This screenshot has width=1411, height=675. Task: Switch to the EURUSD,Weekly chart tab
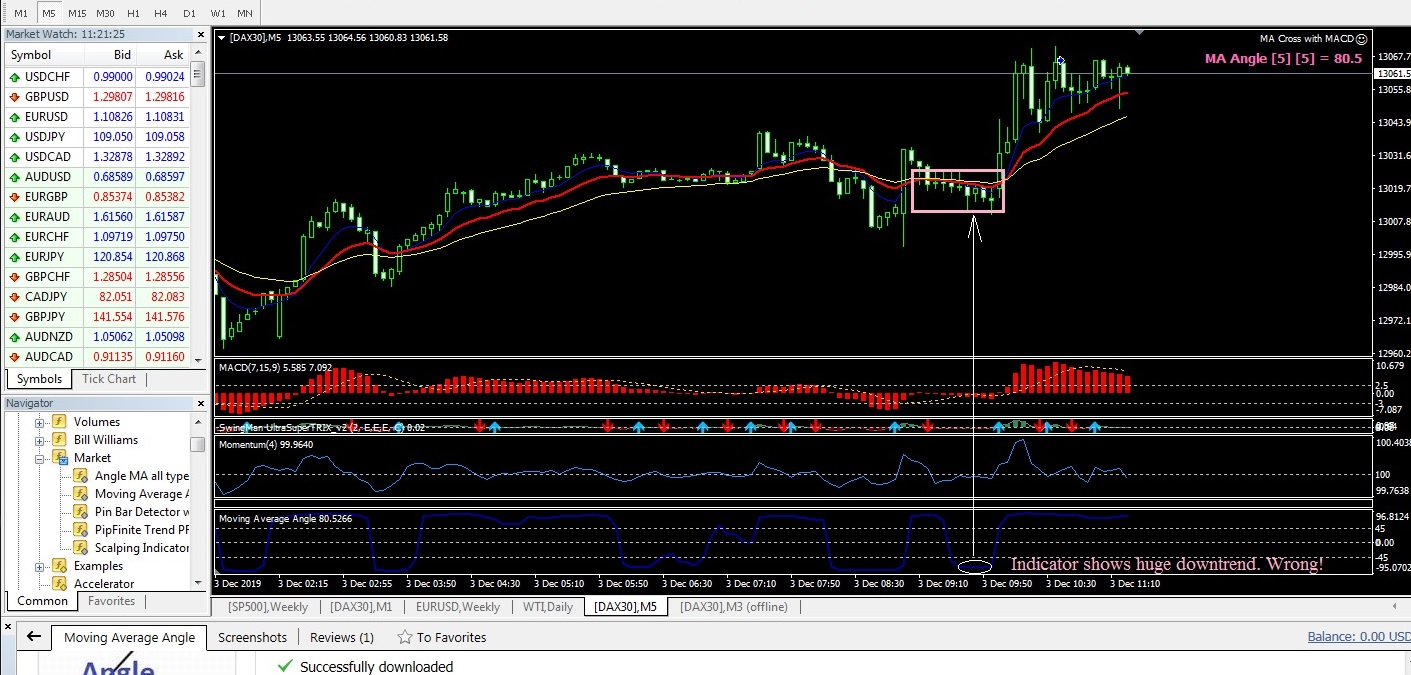[x=458, y=607]
